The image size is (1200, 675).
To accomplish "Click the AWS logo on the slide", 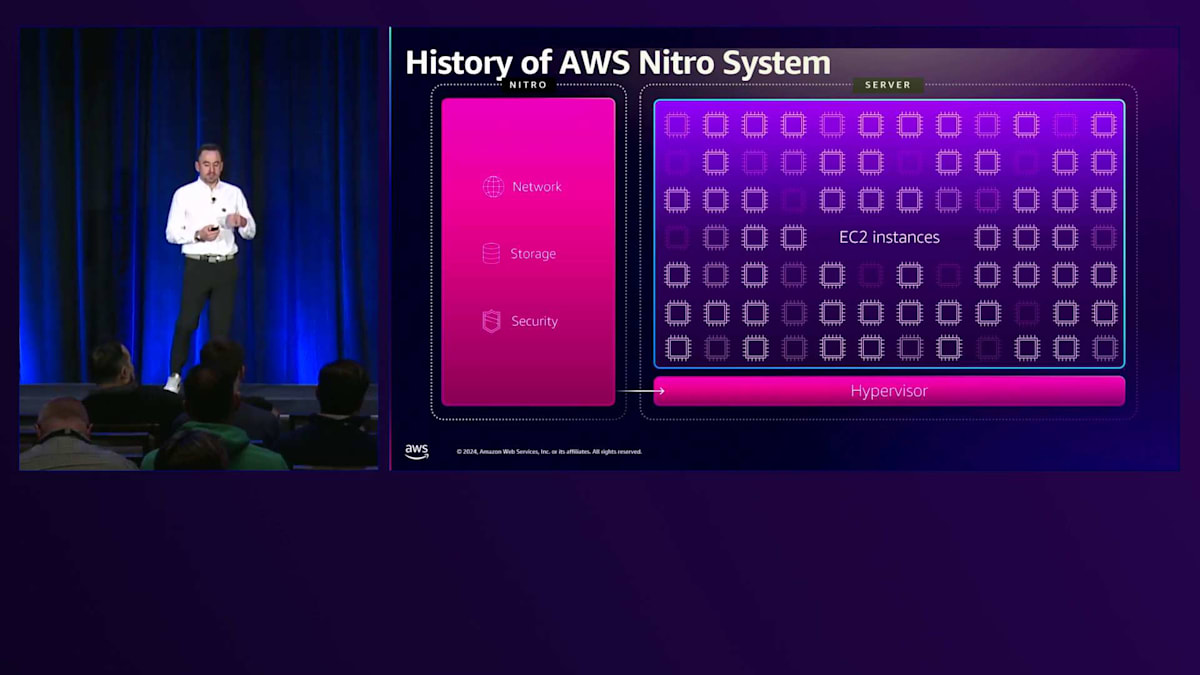I will click(417, 451).
